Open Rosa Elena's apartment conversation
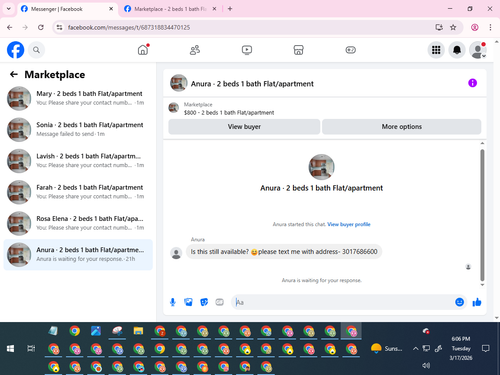This screenshot has height=375, width=500. 78,223
